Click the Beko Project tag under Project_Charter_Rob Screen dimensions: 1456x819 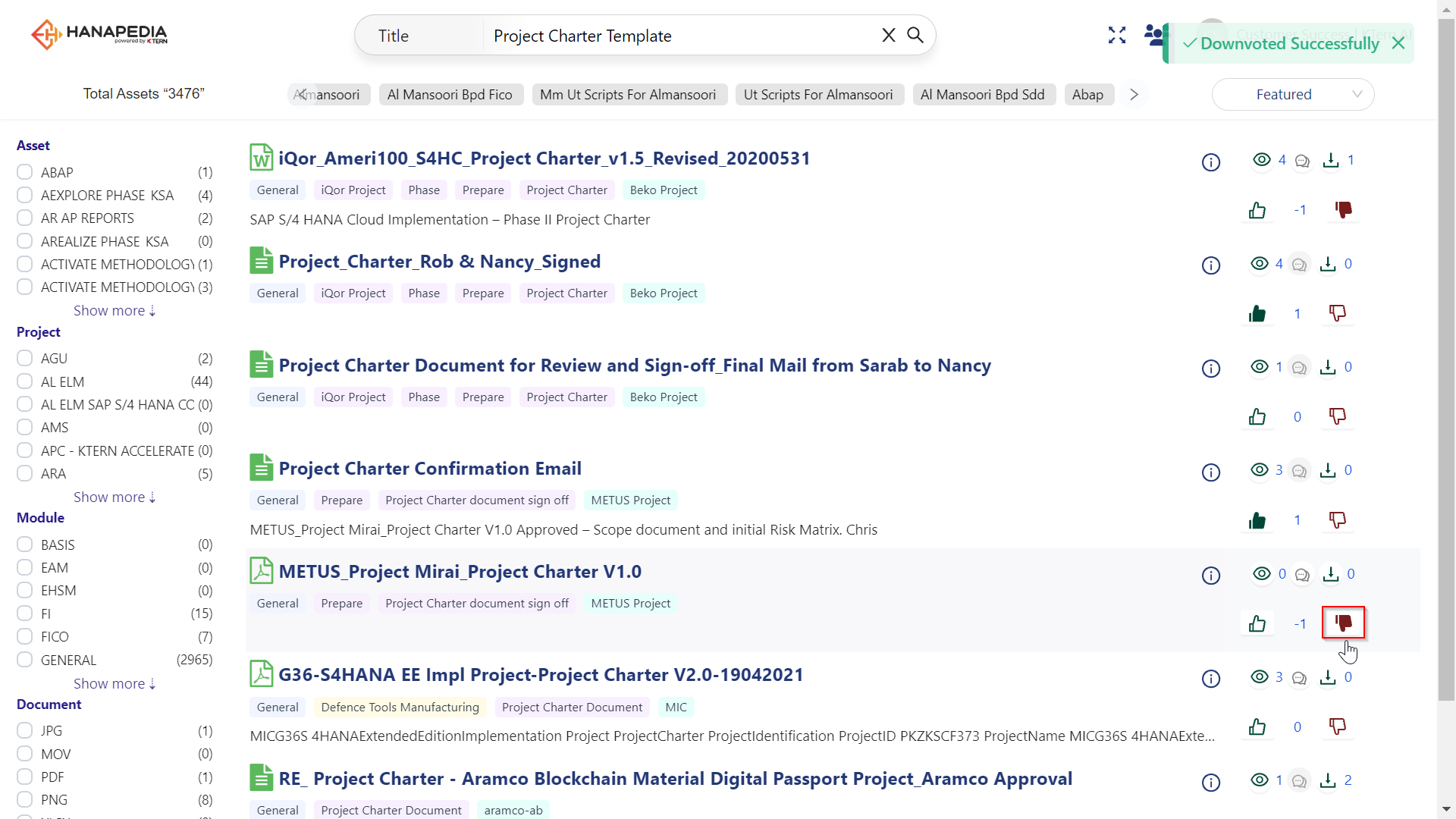[664, 293]
